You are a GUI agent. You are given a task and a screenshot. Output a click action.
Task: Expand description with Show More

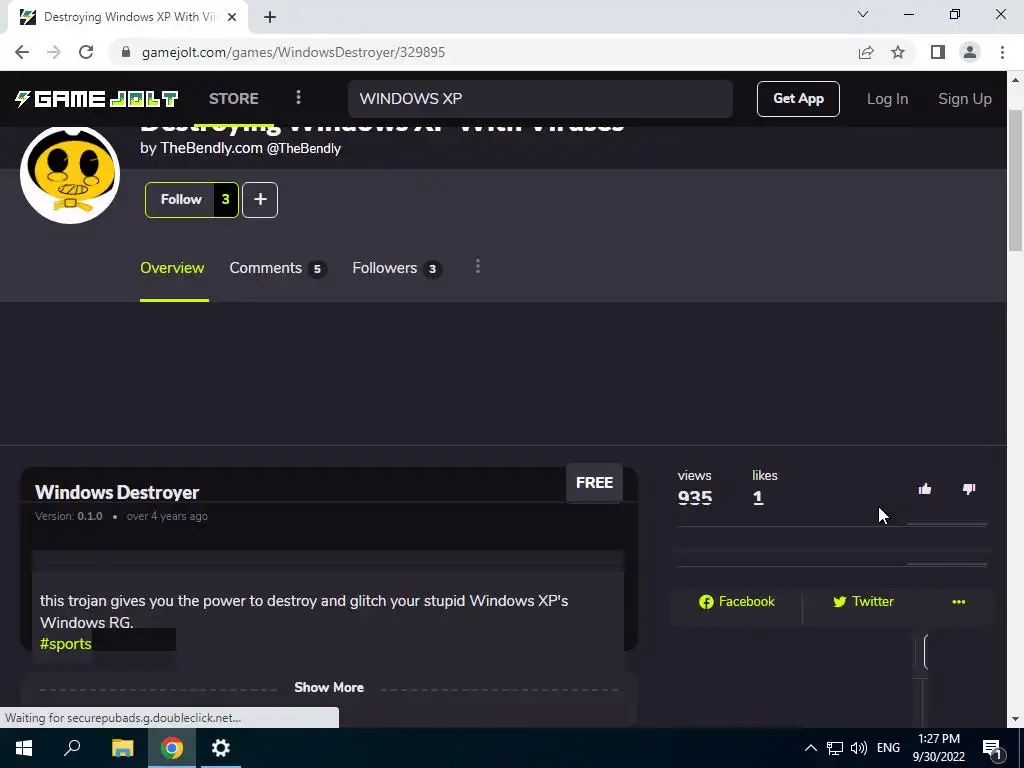(x=329, y=687)
